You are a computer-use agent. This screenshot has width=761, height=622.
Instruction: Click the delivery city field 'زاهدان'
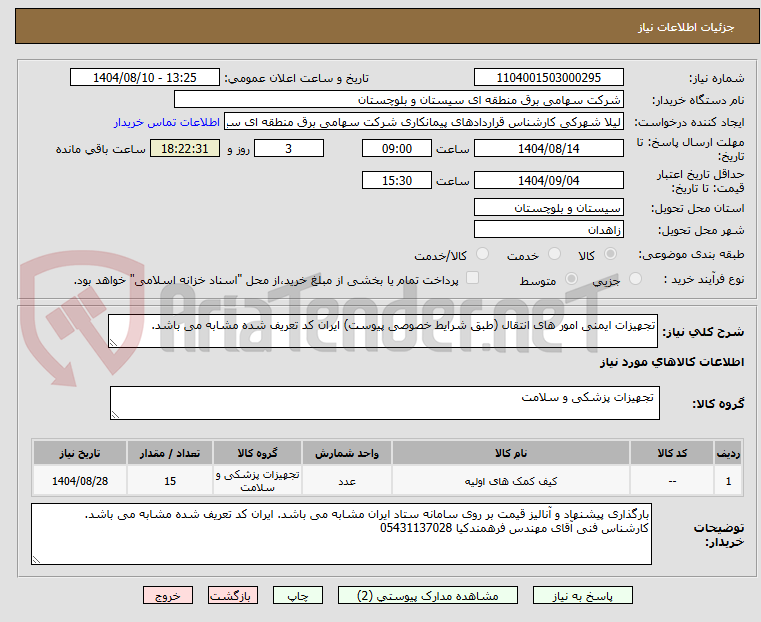coord(548,229)
